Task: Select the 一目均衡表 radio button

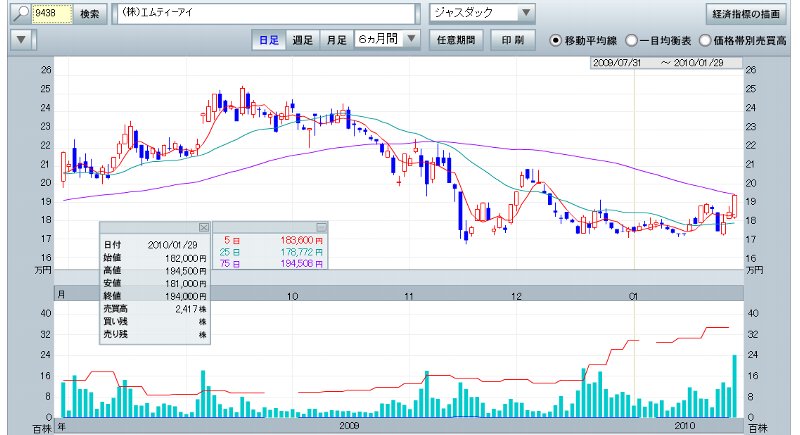Action: [631, 41]
